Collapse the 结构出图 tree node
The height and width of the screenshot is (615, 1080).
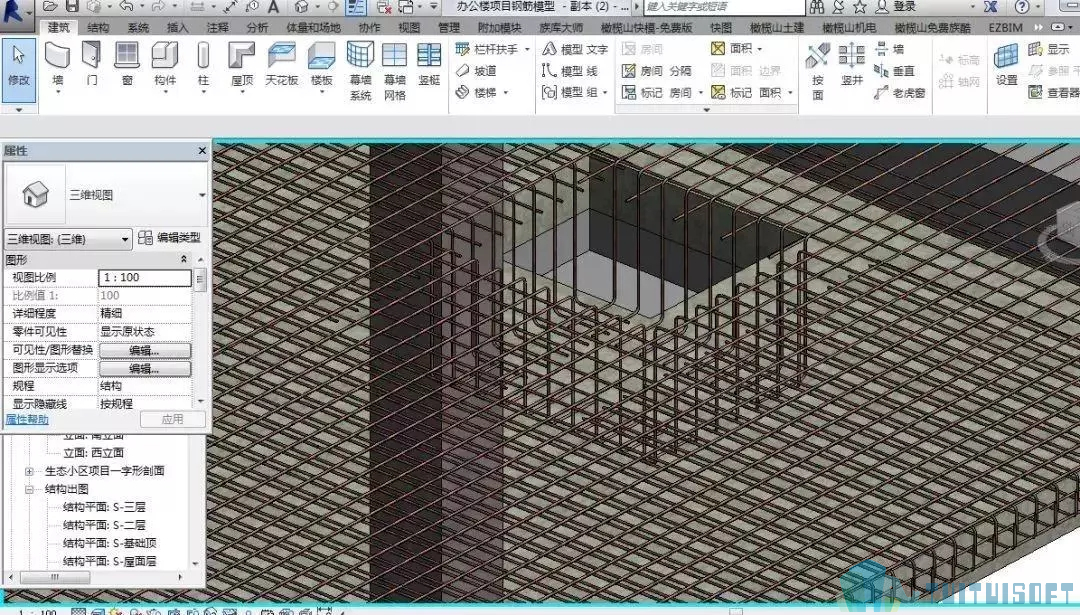pyautogui.click(x=29, y=490)
